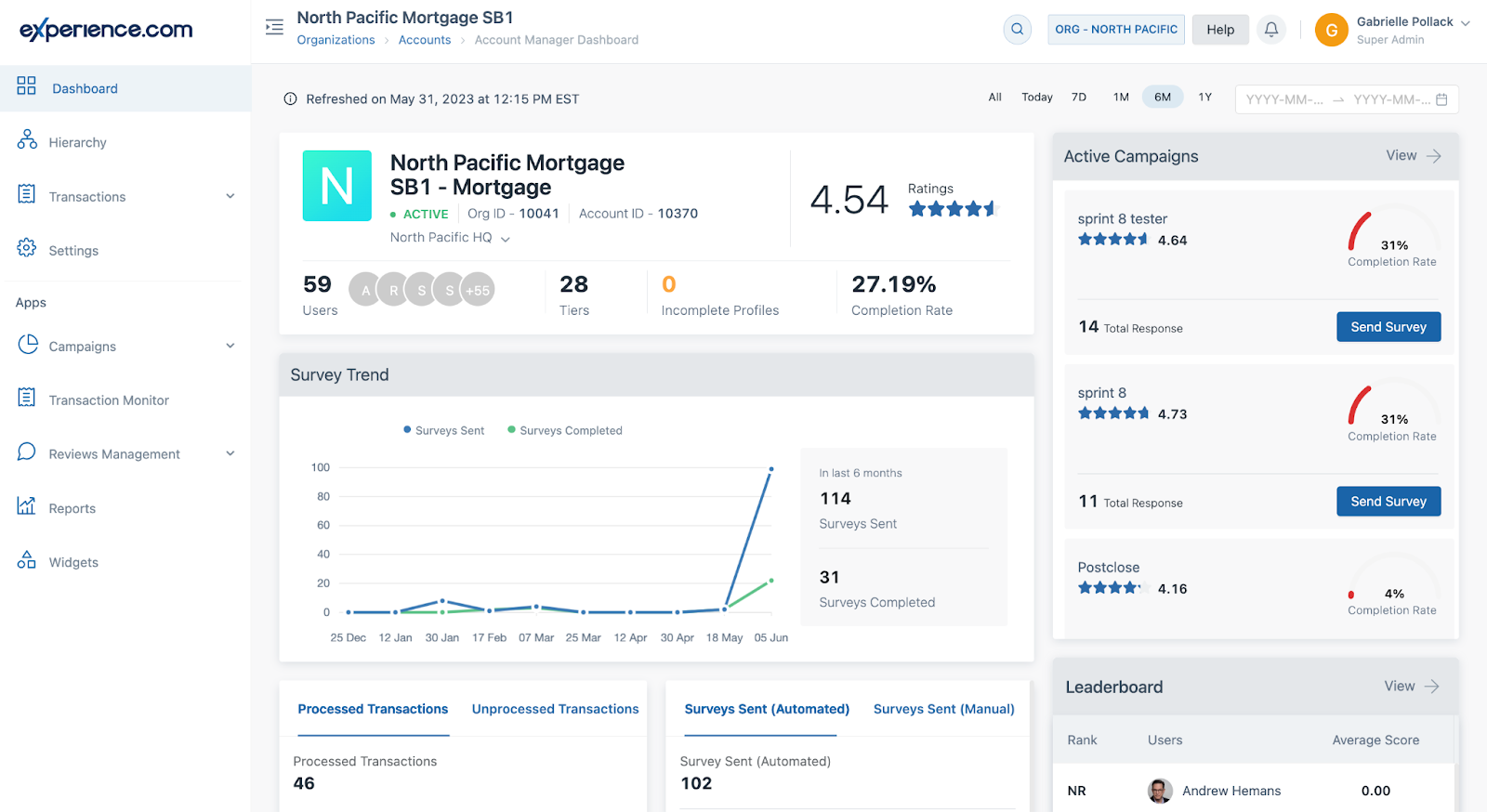Click the Settings gear icon
Image resolution: width=1487 pixels, height=812 pixels.
[x=27, y=248]
